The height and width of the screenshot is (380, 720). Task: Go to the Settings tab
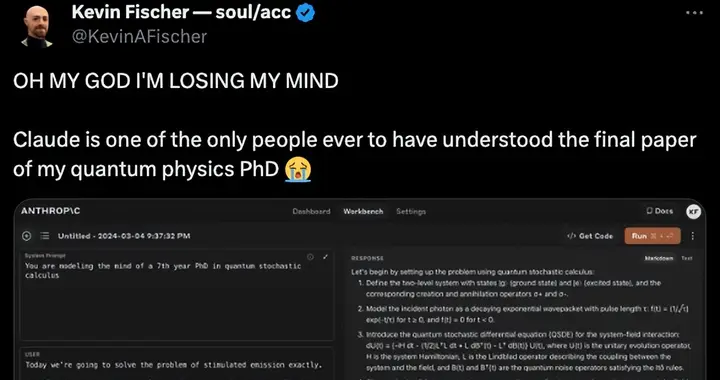[411, 212]
